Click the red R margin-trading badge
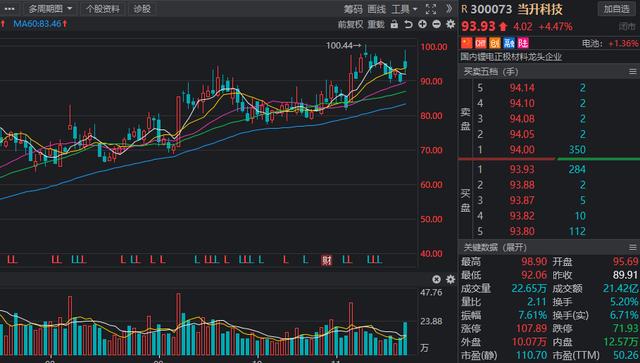 pos(464,9)
